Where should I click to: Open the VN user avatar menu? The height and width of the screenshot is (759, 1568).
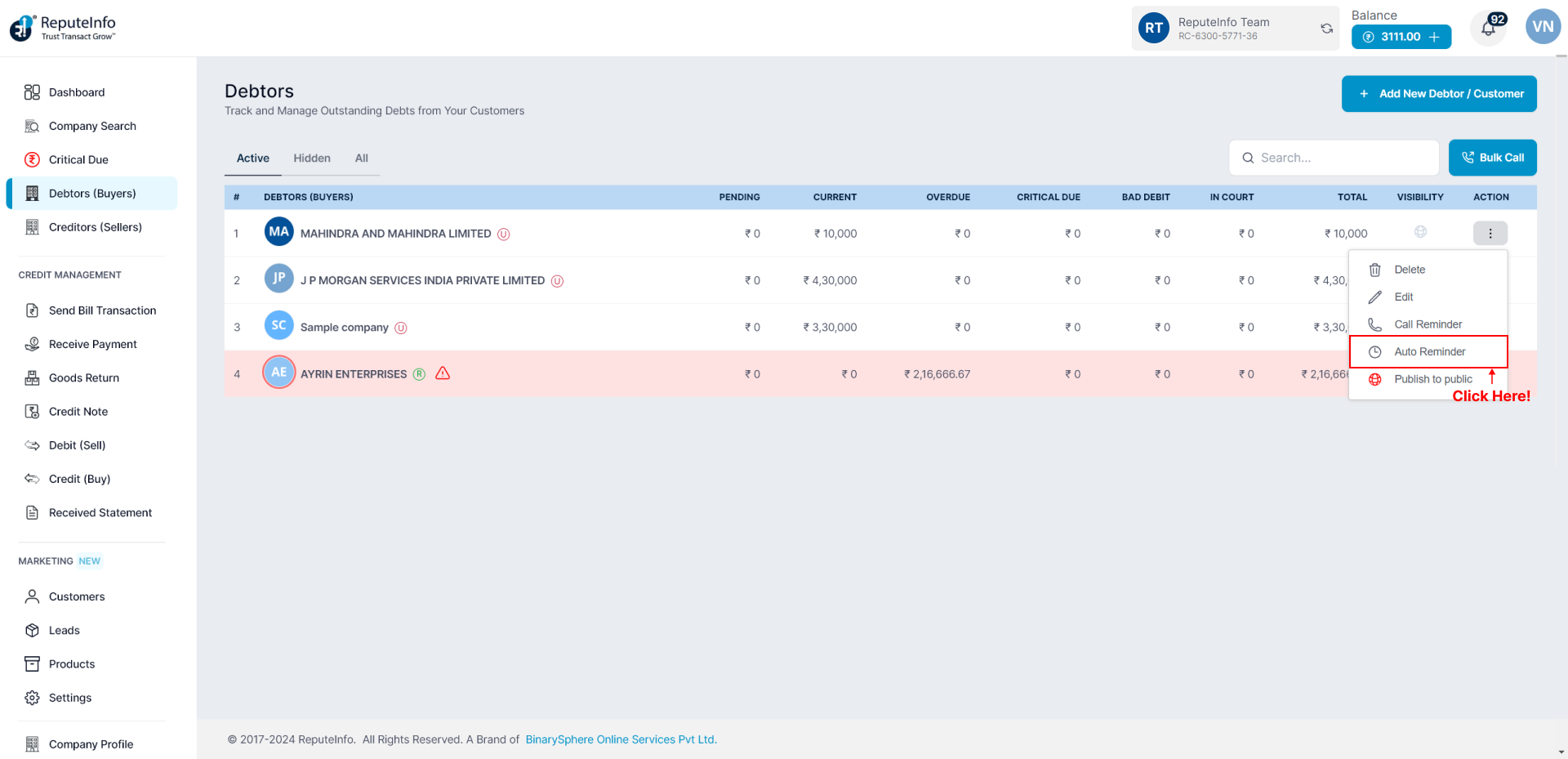1542,27
